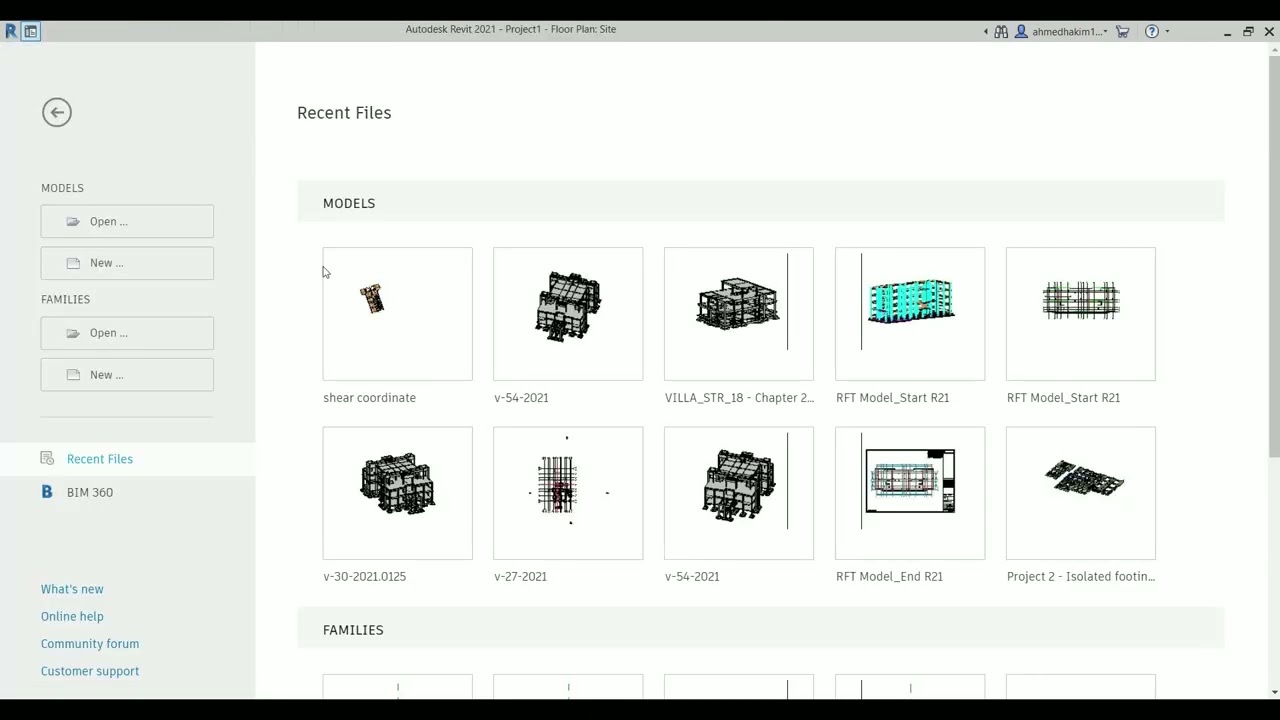Click Open under FAMILIES in sidebar
Image resolution: width=1280 pixels, height=720 pixels.
click(127, 333)
